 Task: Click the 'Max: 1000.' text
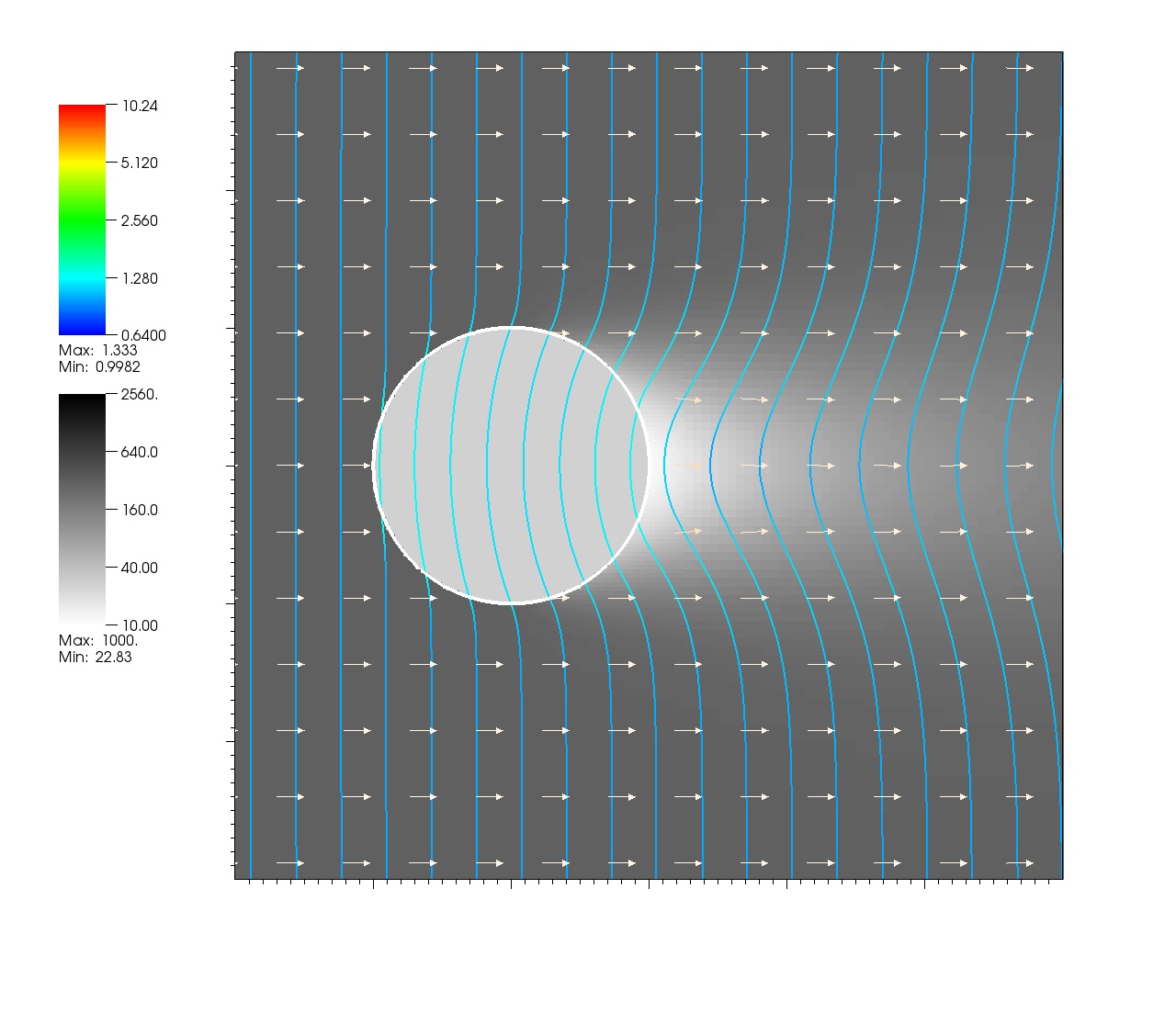[x=98, y=640]
